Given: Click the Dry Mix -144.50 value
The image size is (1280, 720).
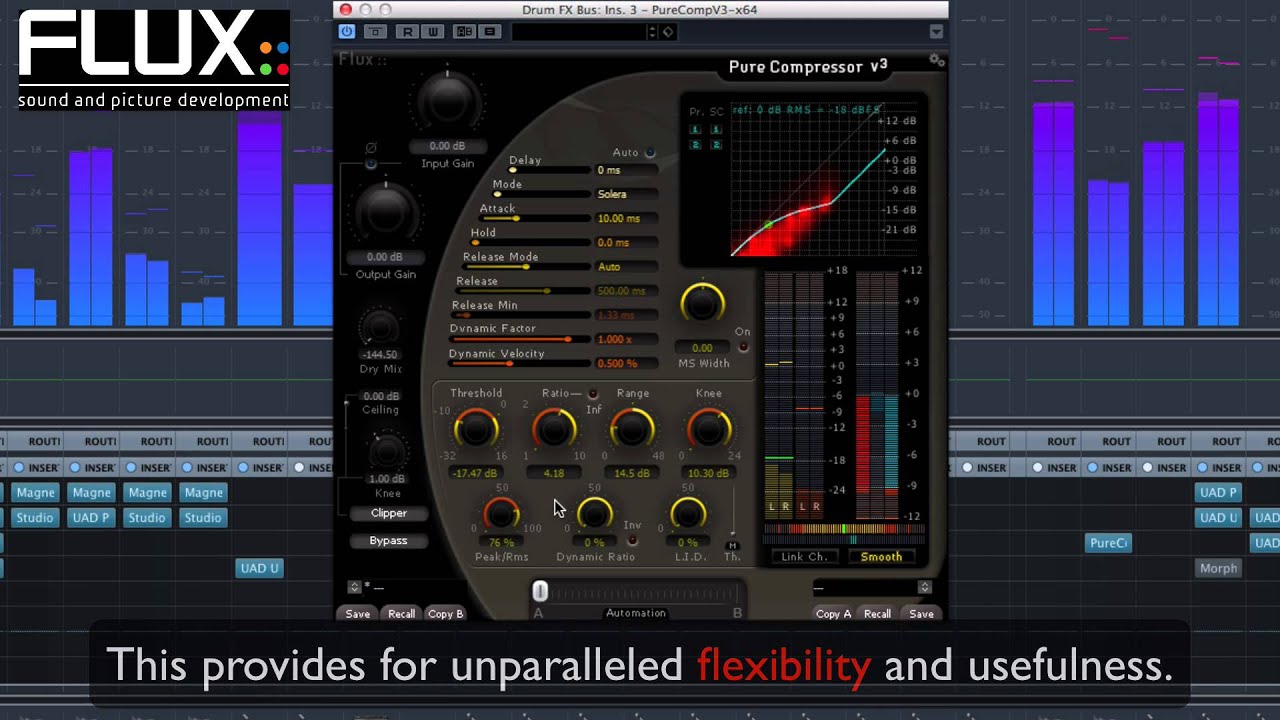Looking at the screenshot, I should 379,354.
